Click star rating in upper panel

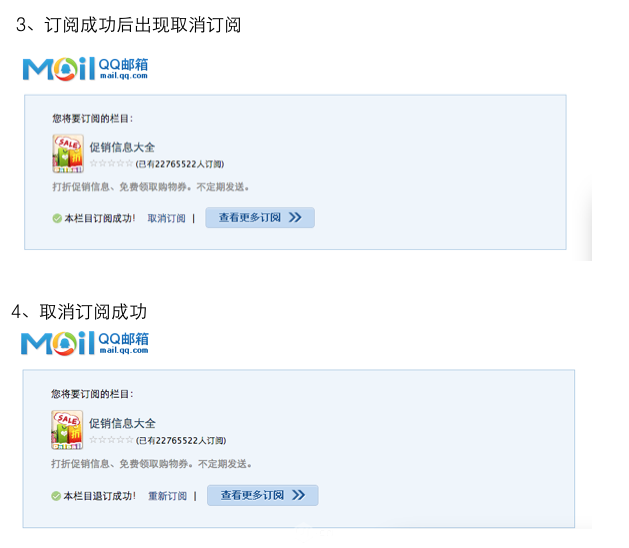[112, 163]
